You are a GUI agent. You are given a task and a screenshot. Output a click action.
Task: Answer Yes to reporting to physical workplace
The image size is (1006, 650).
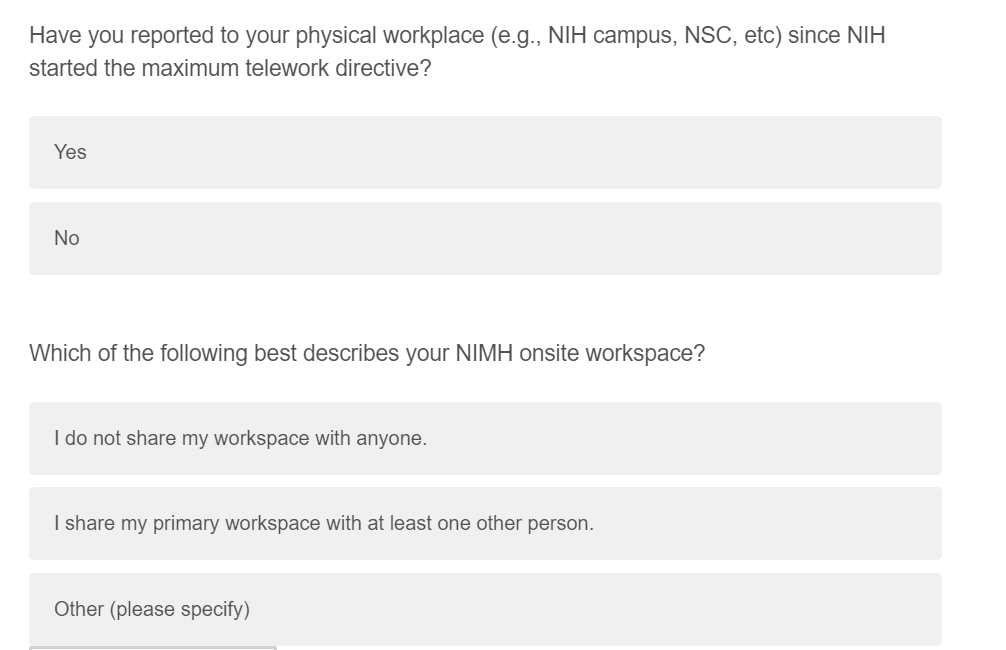point(485,152)
